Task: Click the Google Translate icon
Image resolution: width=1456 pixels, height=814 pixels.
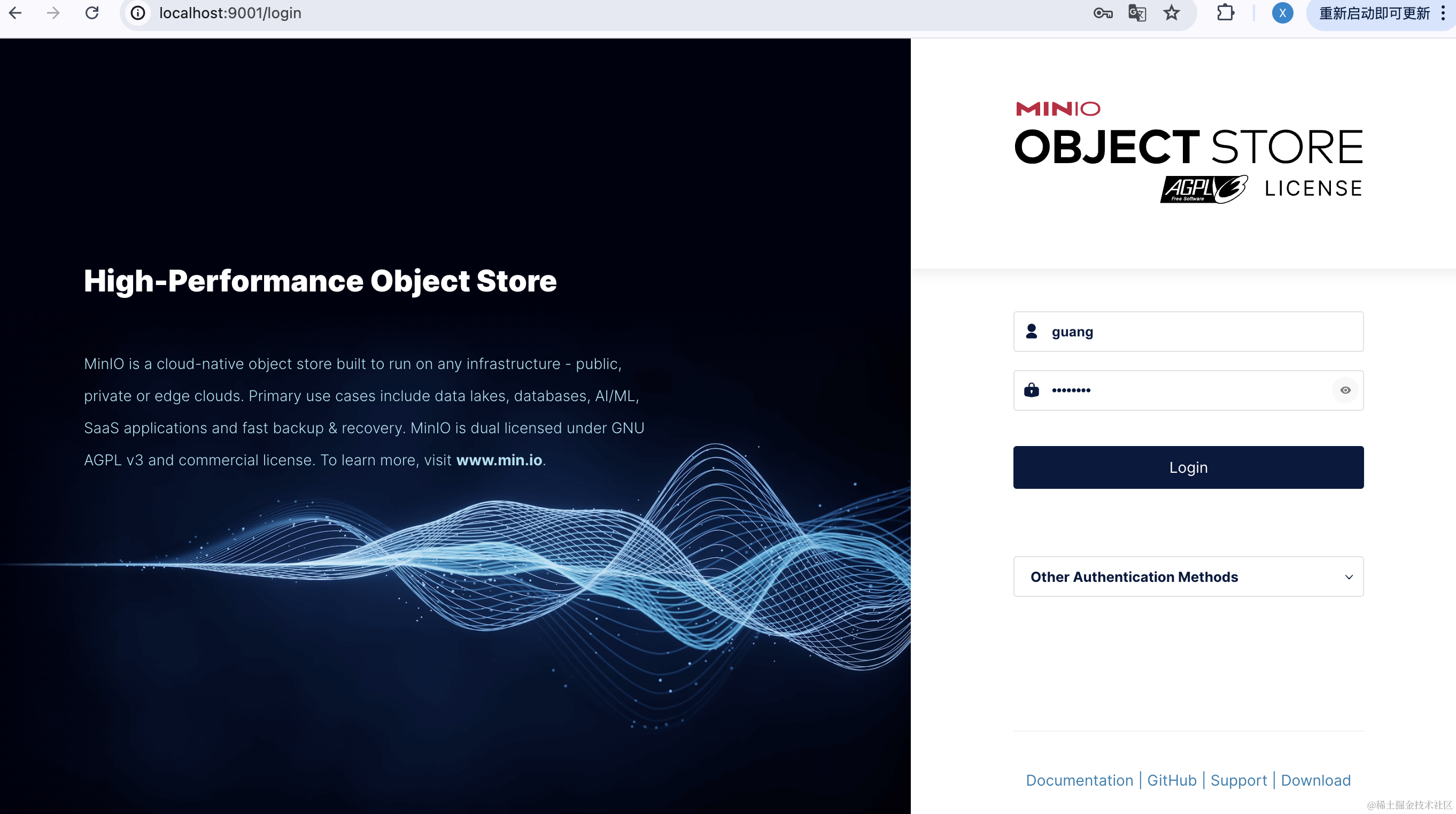Action: (x=1137, y=13)
